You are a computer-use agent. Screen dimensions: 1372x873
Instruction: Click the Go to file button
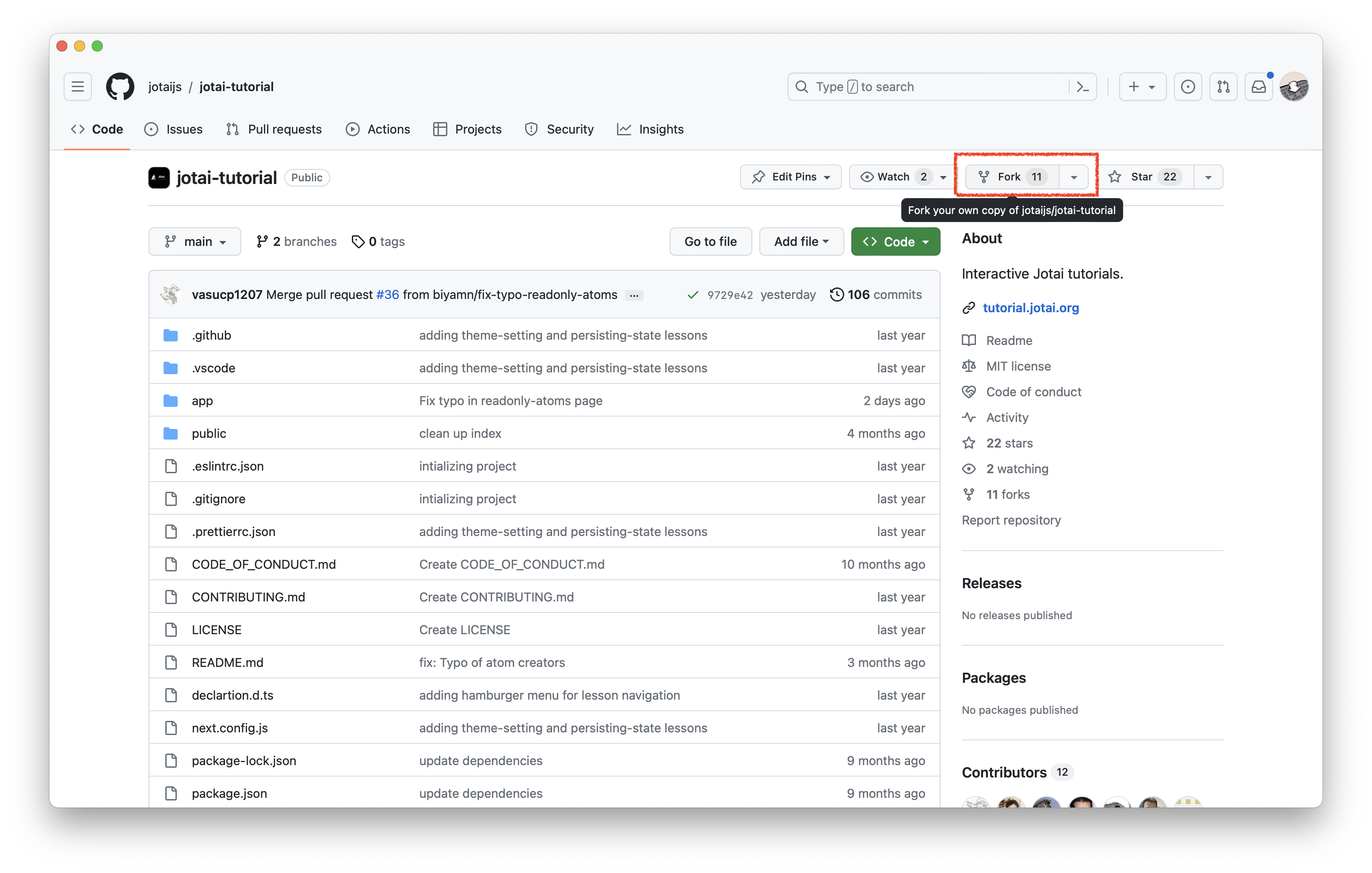point(710,242)
